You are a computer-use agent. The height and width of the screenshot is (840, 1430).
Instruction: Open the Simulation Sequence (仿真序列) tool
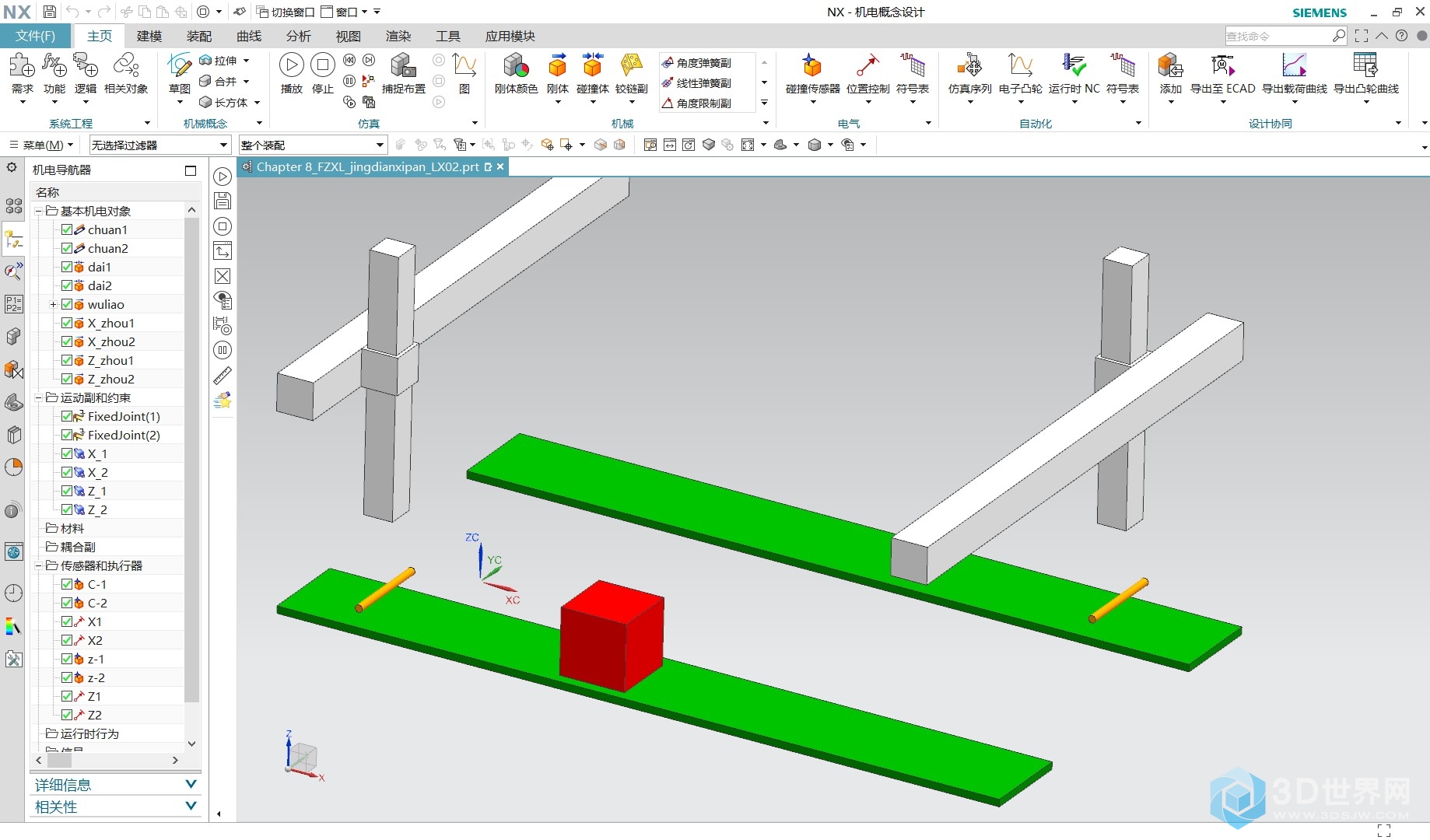(969, 74)
